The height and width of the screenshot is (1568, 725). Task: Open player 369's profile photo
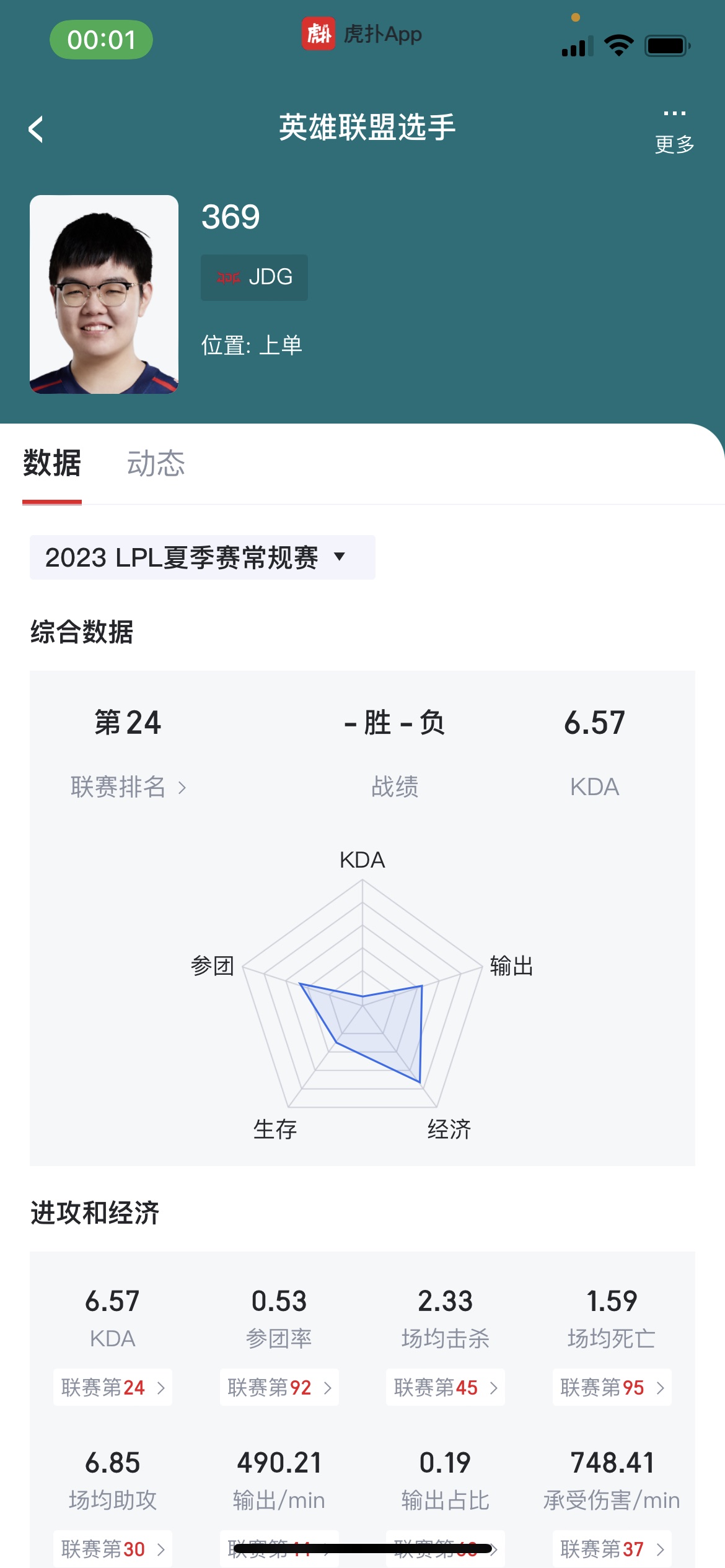[x=104, y=294]
